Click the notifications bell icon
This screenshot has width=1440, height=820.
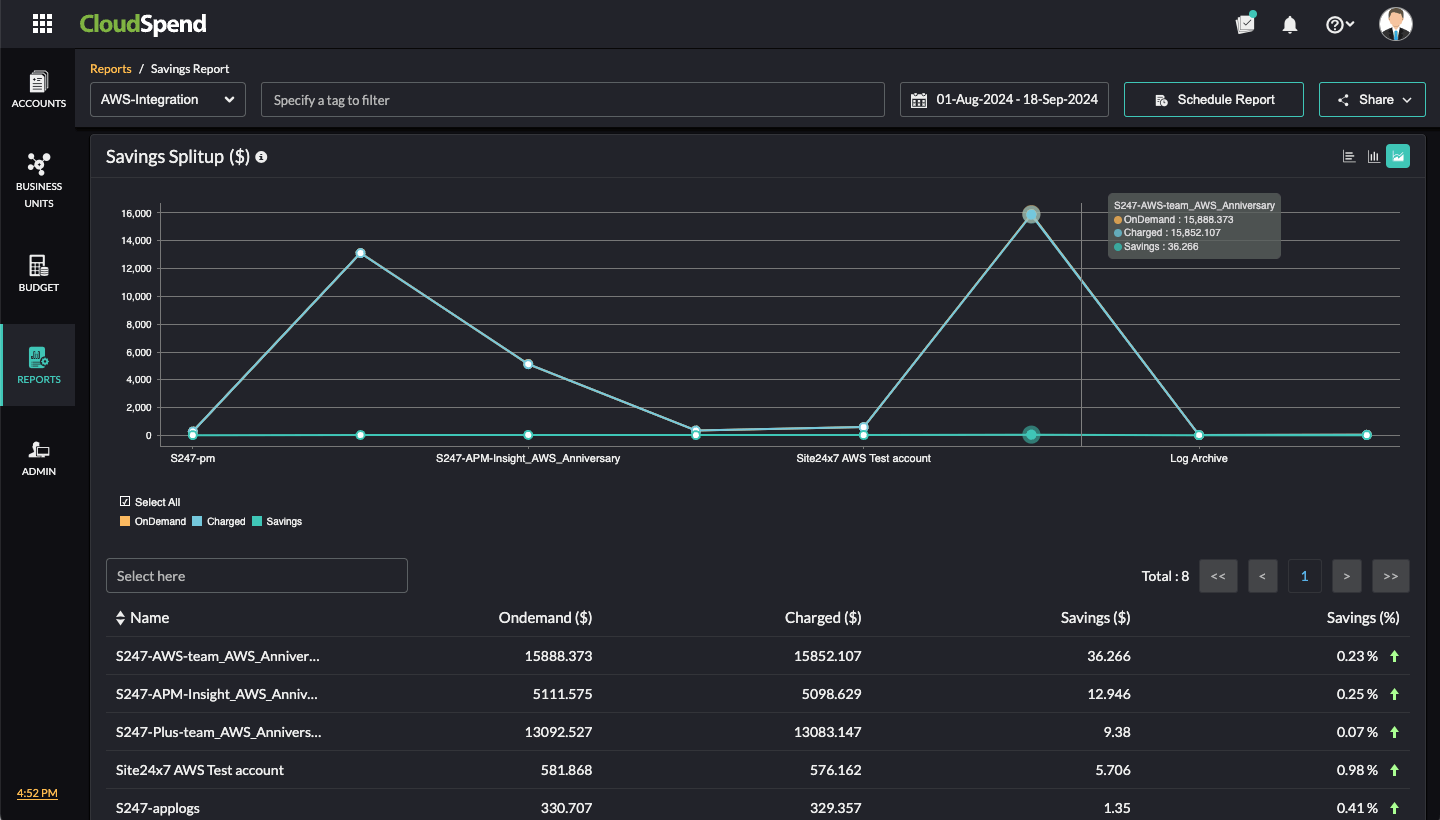pyautogui.click(x=1290, y=25)
